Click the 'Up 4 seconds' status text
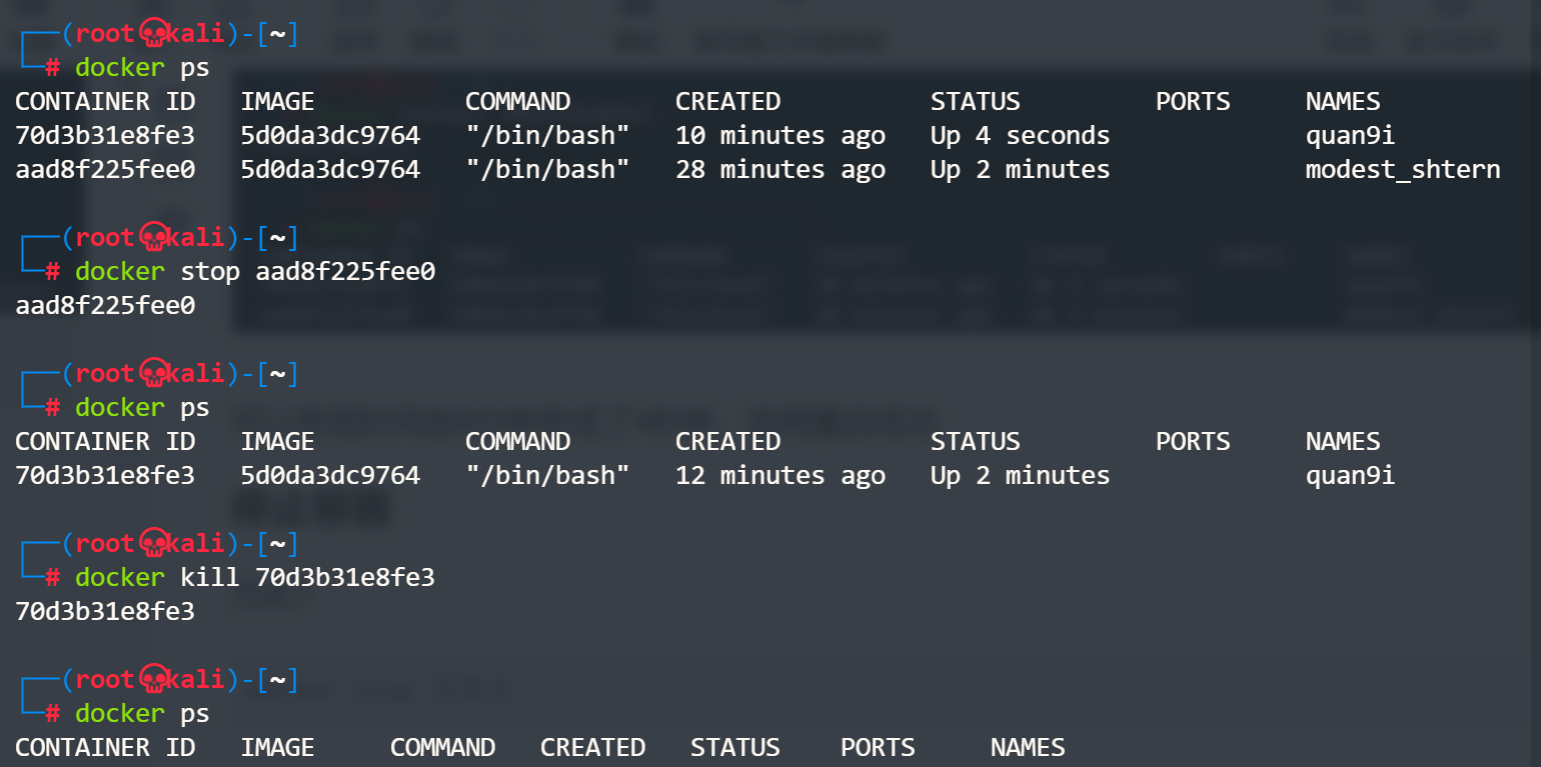 point(1019,136)
